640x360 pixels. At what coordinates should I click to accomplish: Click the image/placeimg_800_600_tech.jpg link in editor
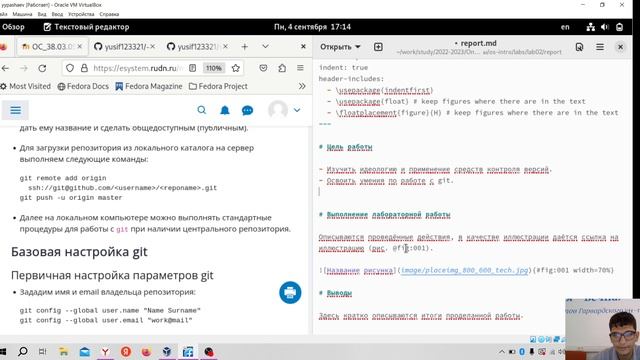coord(464,270)
